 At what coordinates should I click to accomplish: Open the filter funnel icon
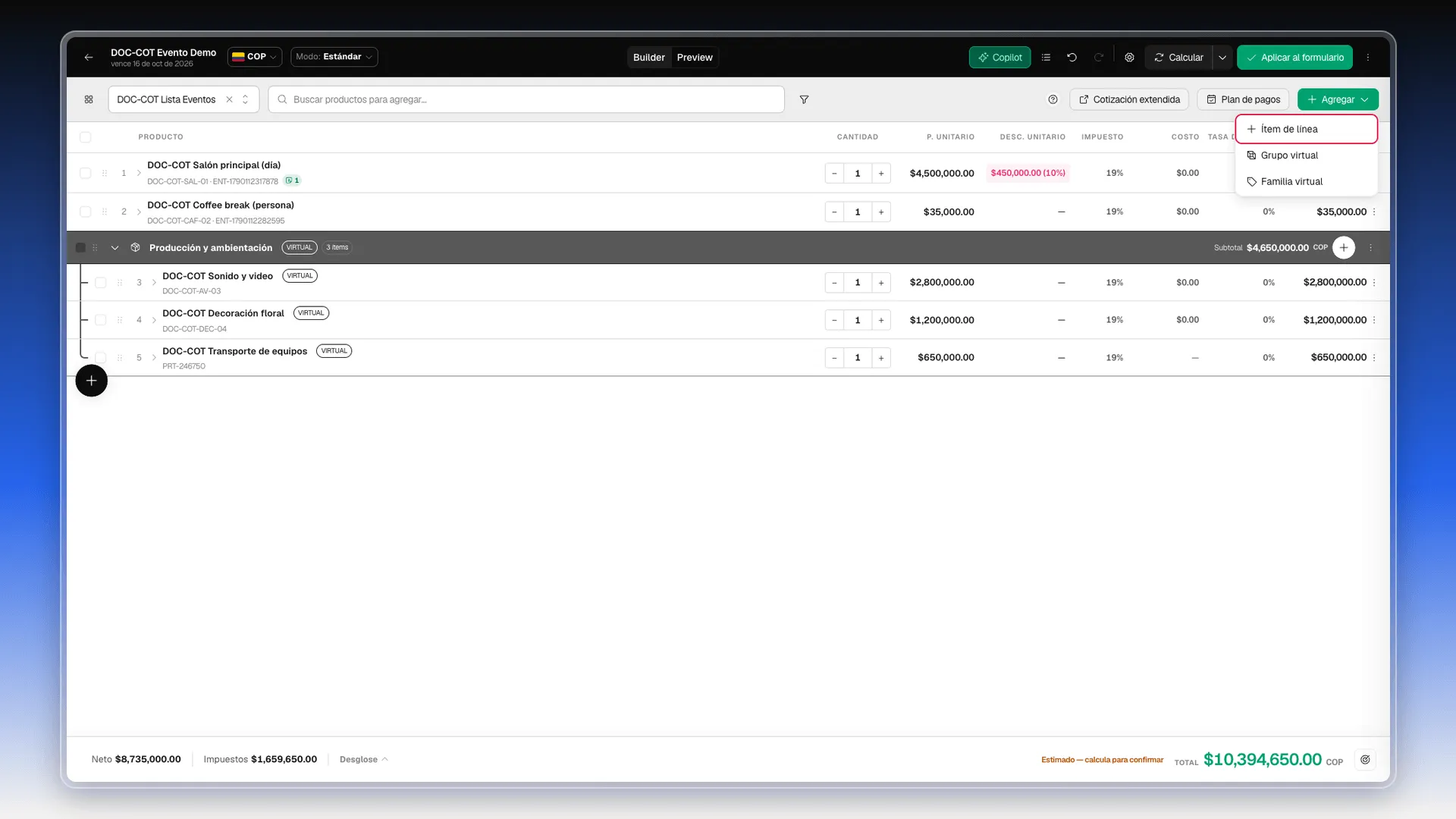(804, 99)
